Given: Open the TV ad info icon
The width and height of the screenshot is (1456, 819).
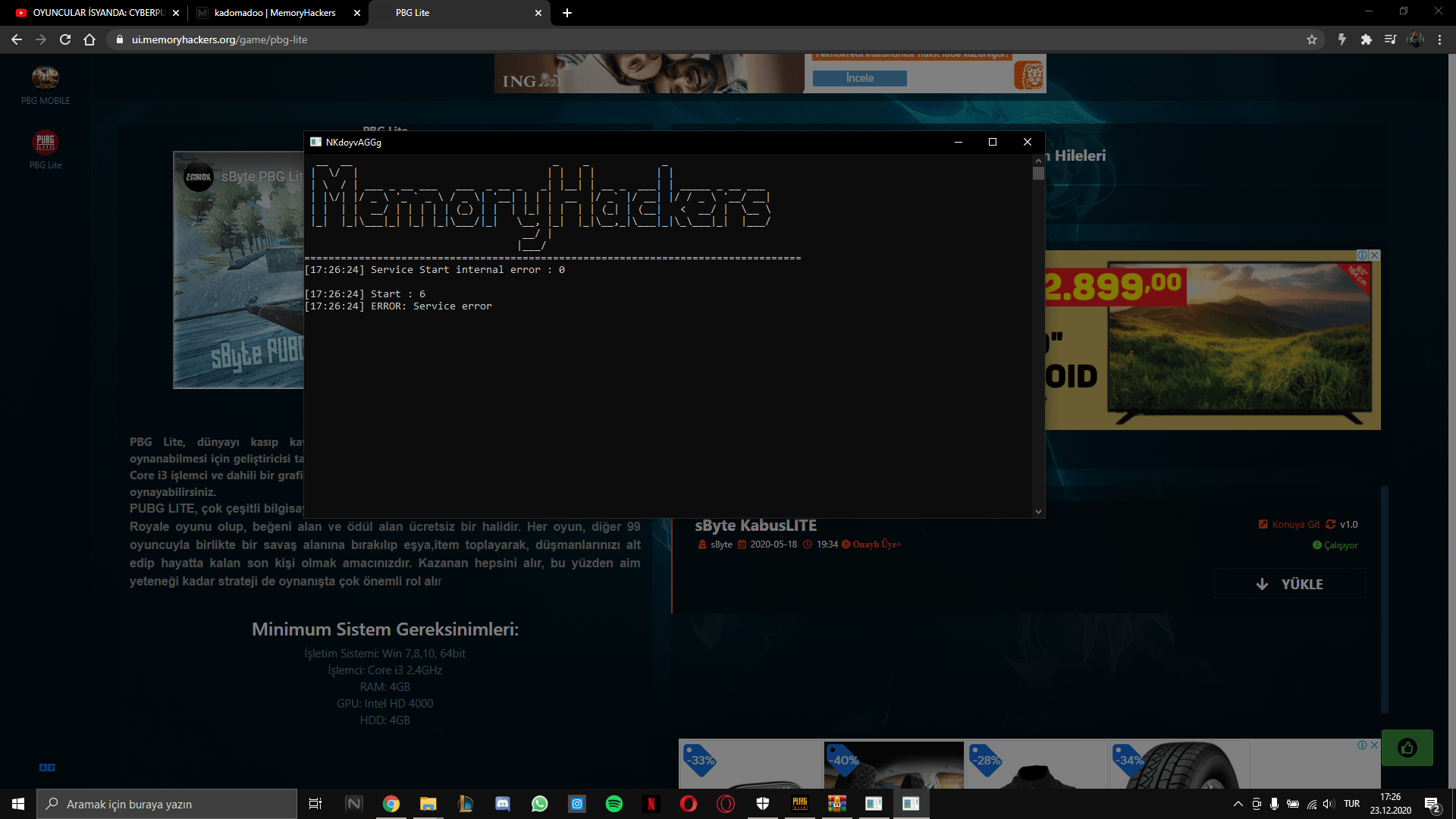Looking at the screenshot, I should pyautogui.click(x=1362, y=256).
